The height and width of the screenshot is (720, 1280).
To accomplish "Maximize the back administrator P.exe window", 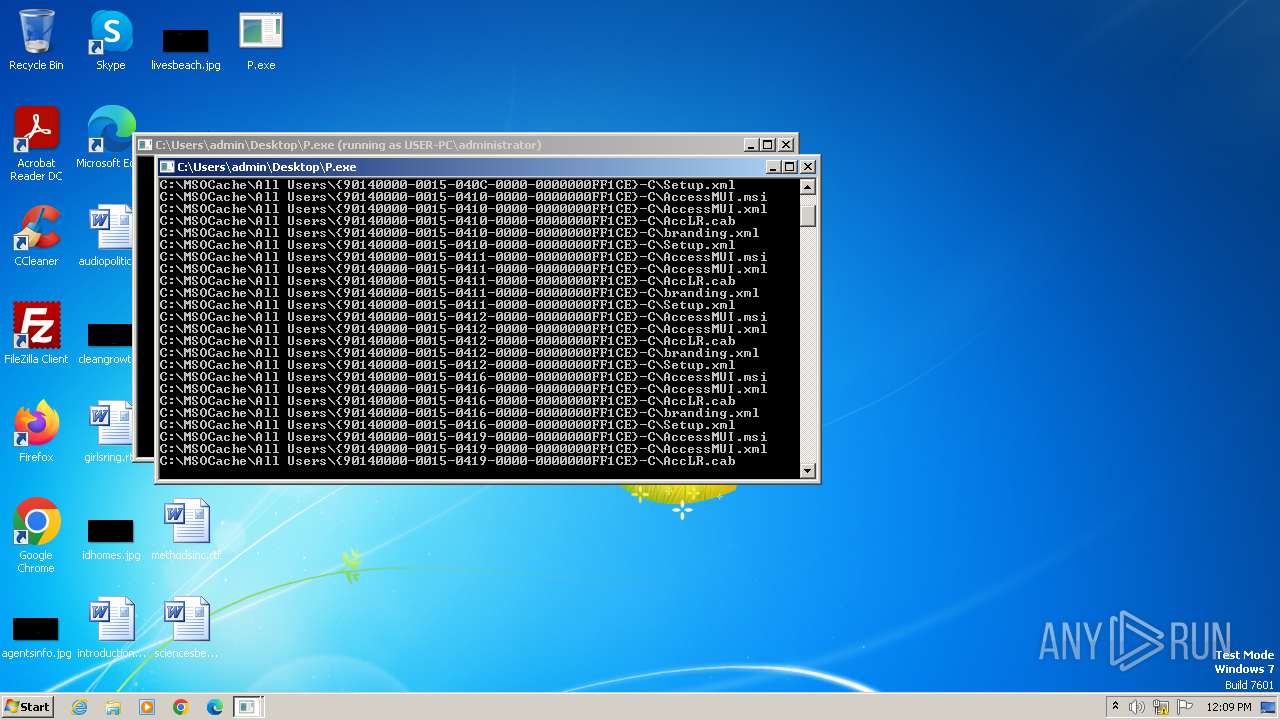I will coord(768,145).
